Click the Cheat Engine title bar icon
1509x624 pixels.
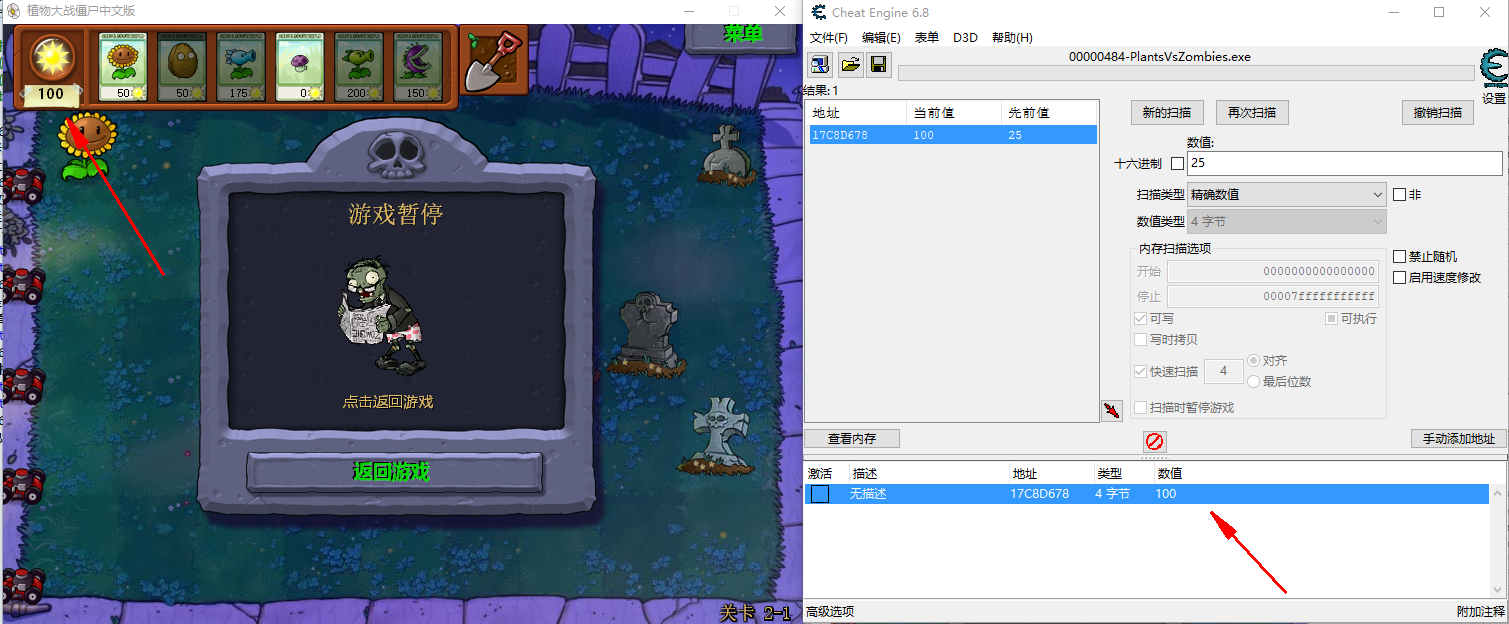819,12
